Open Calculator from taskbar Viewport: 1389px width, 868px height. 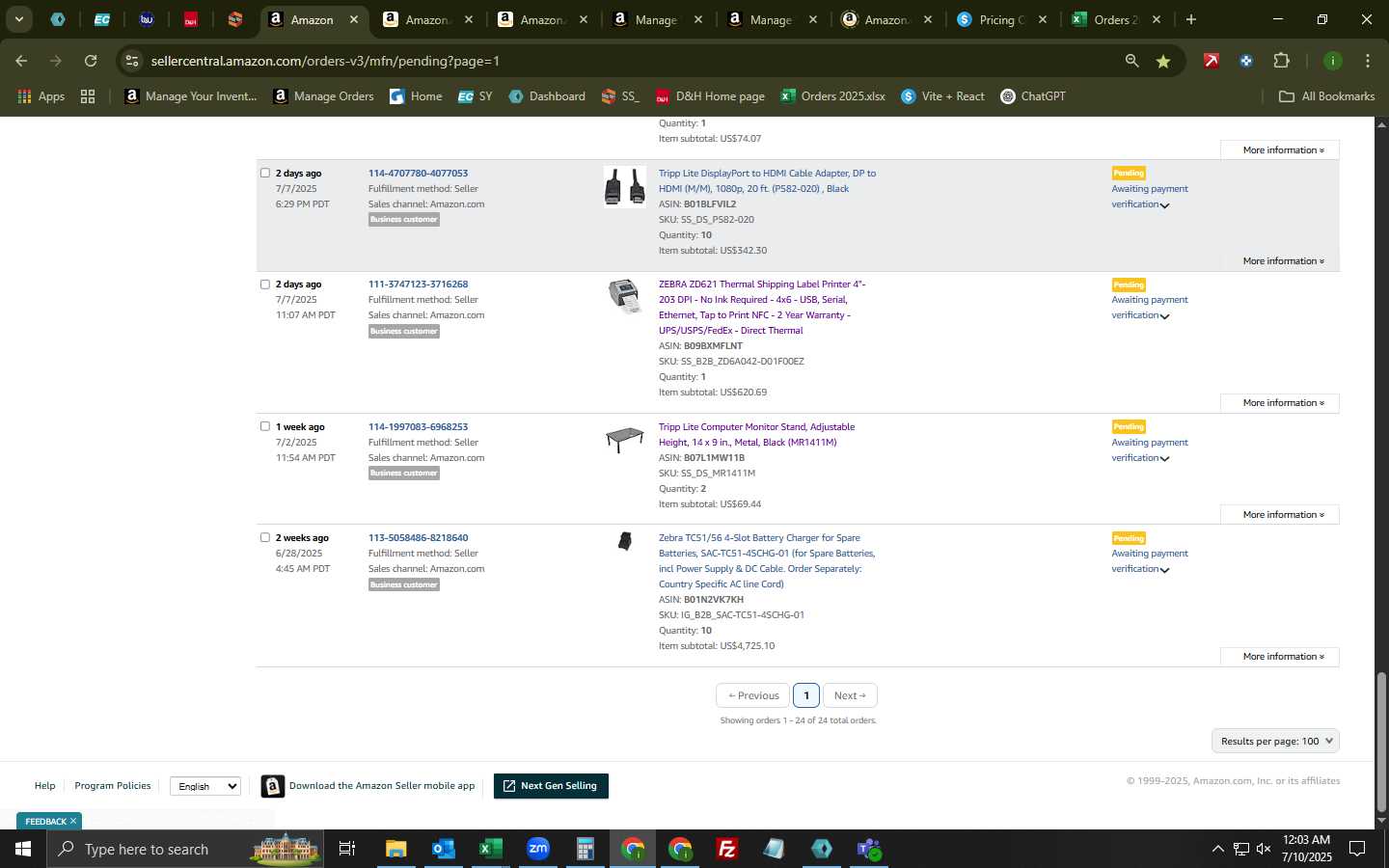[586, 849]
